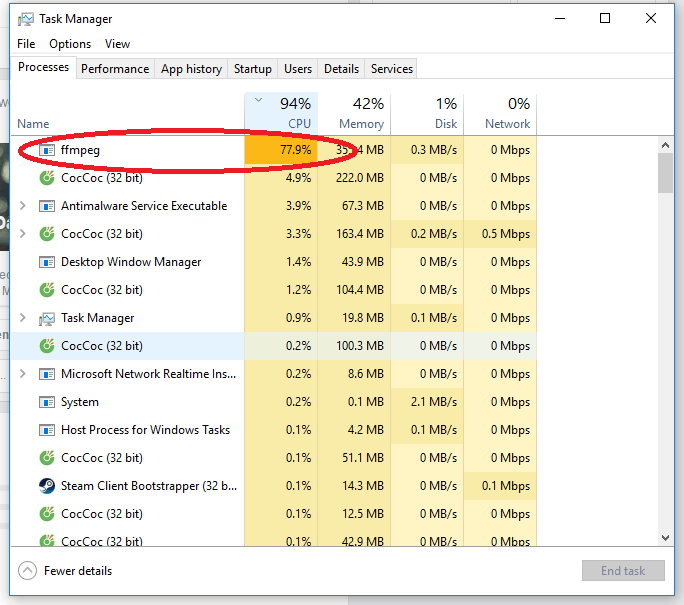Sort by the Name column header
Screen dimensions: 684x605
point(33,124)
